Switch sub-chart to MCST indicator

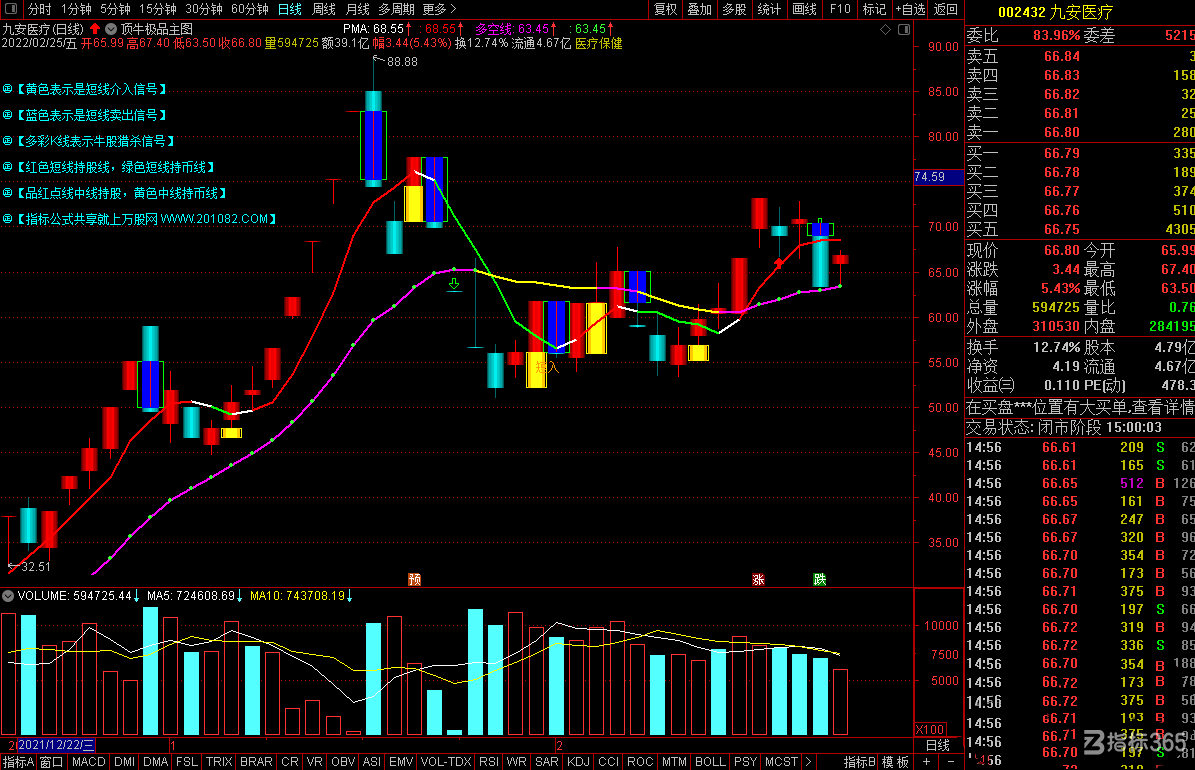[x=781, y=762]
